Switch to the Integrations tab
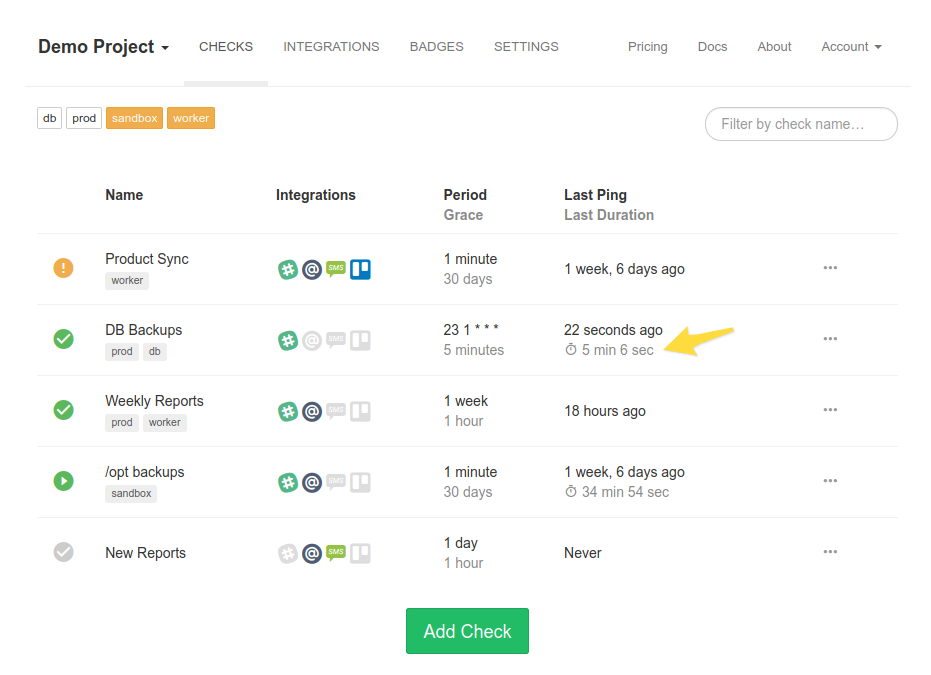 331,47
